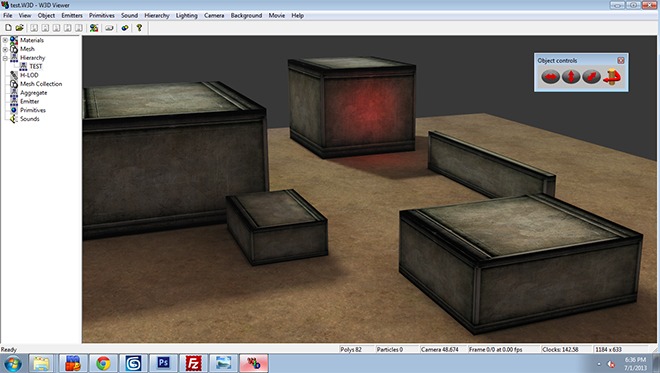
Task: Open the Hierarchy menu
Action: pos(157,16)
